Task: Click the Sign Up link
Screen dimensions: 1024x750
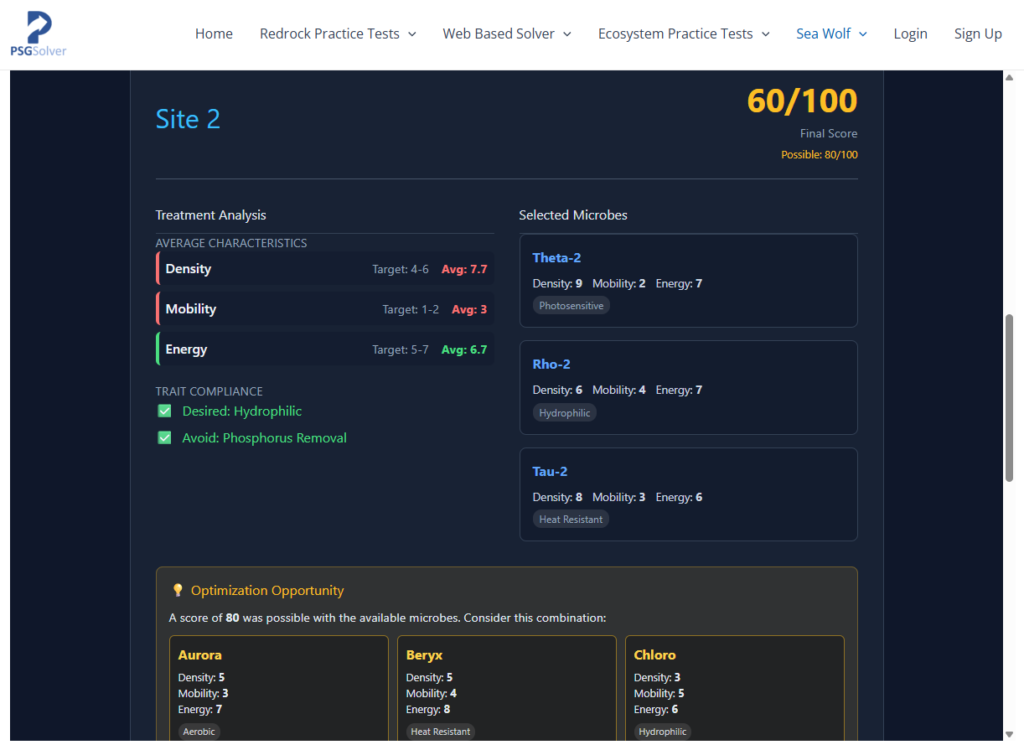Action: [x=977, y=34]
